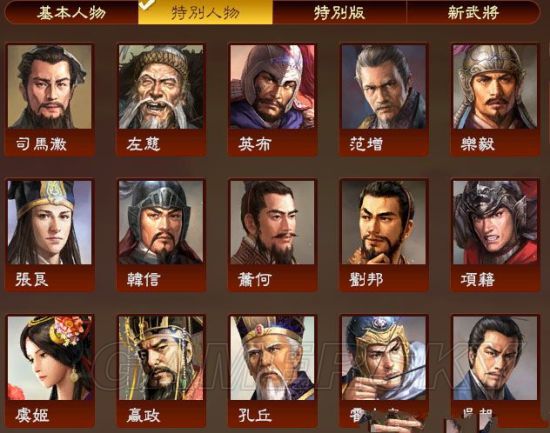The width and height of the screenshot is (550, 433).
Task: Click the 劉邦 name label
Action: tap(366, 280)
